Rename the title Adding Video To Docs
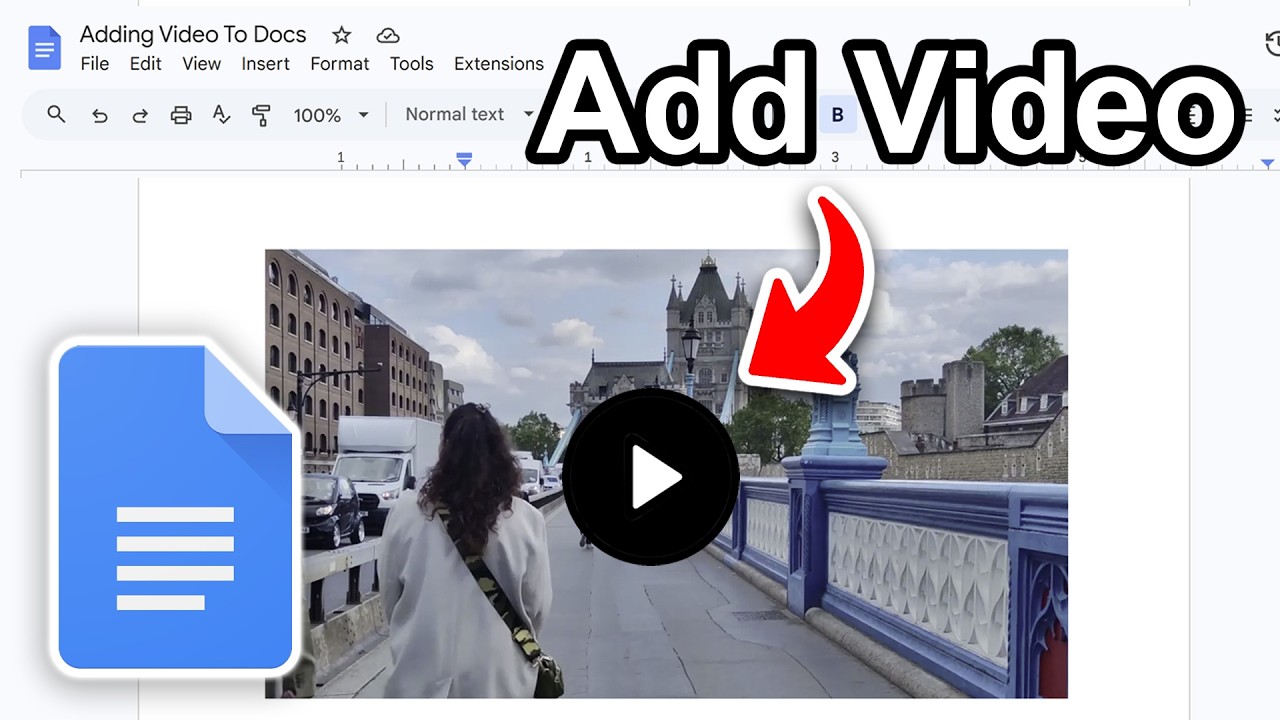The height and width of the screenshot is (720, 1280). (x=193, y=34)
